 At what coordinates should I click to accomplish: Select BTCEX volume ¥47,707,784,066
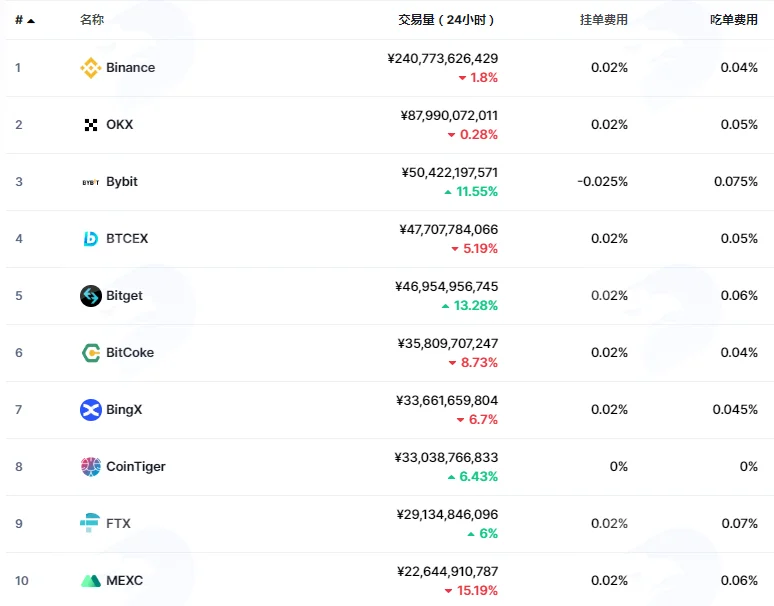tap(449, 229)
